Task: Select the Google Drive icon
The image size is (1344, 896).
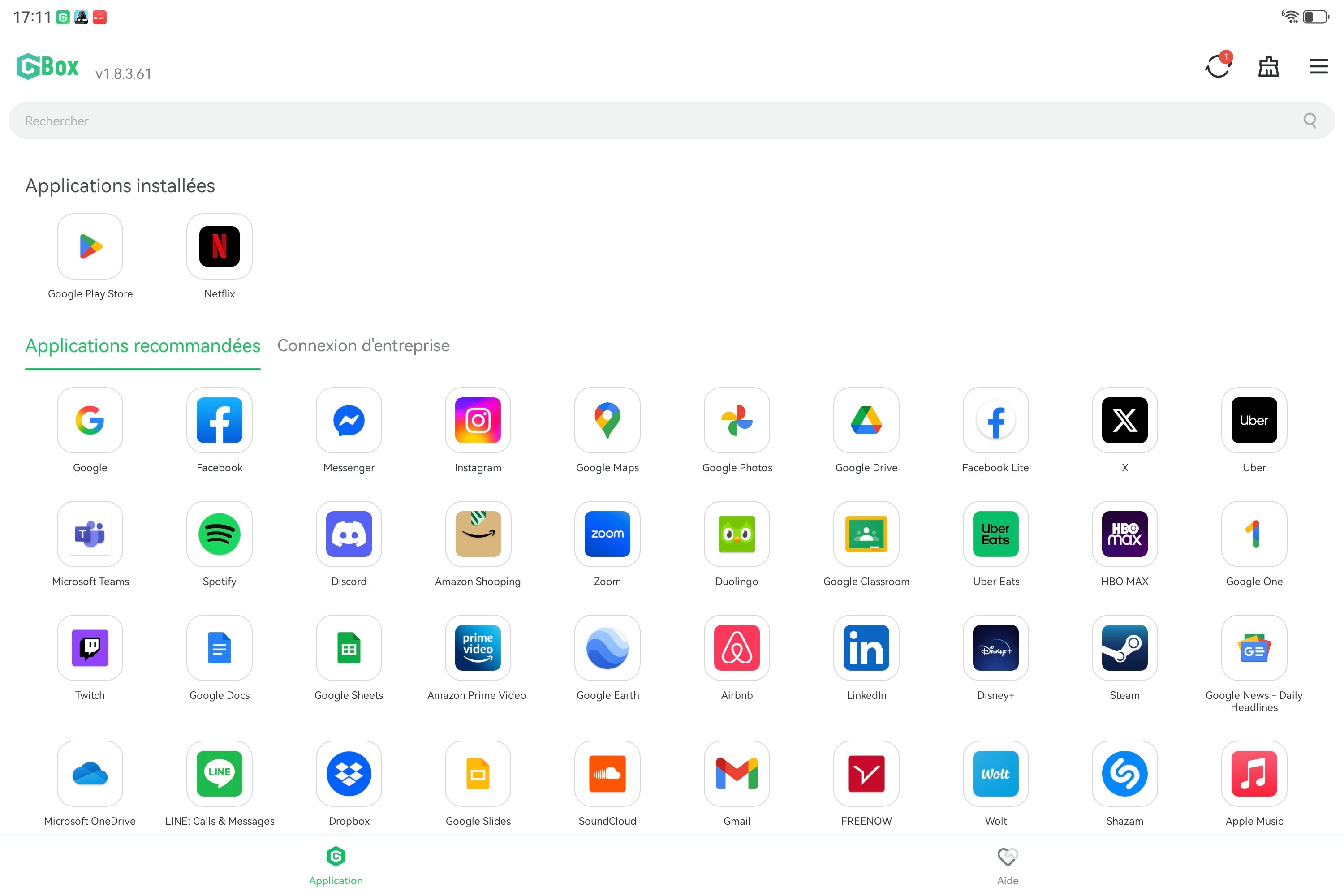Action: tap(866, 420)
